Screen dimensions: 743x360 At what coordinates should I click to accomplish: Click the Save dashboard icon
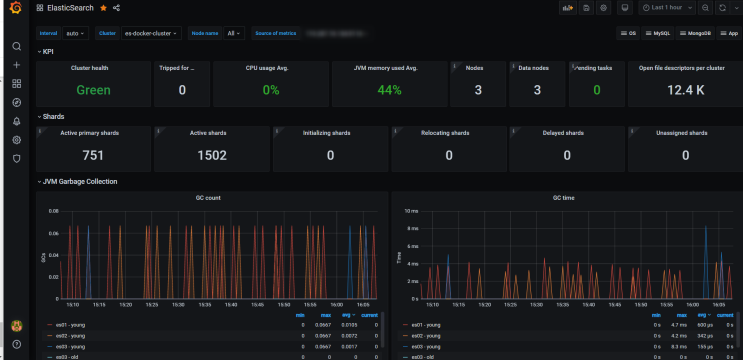tap(586, 8)
